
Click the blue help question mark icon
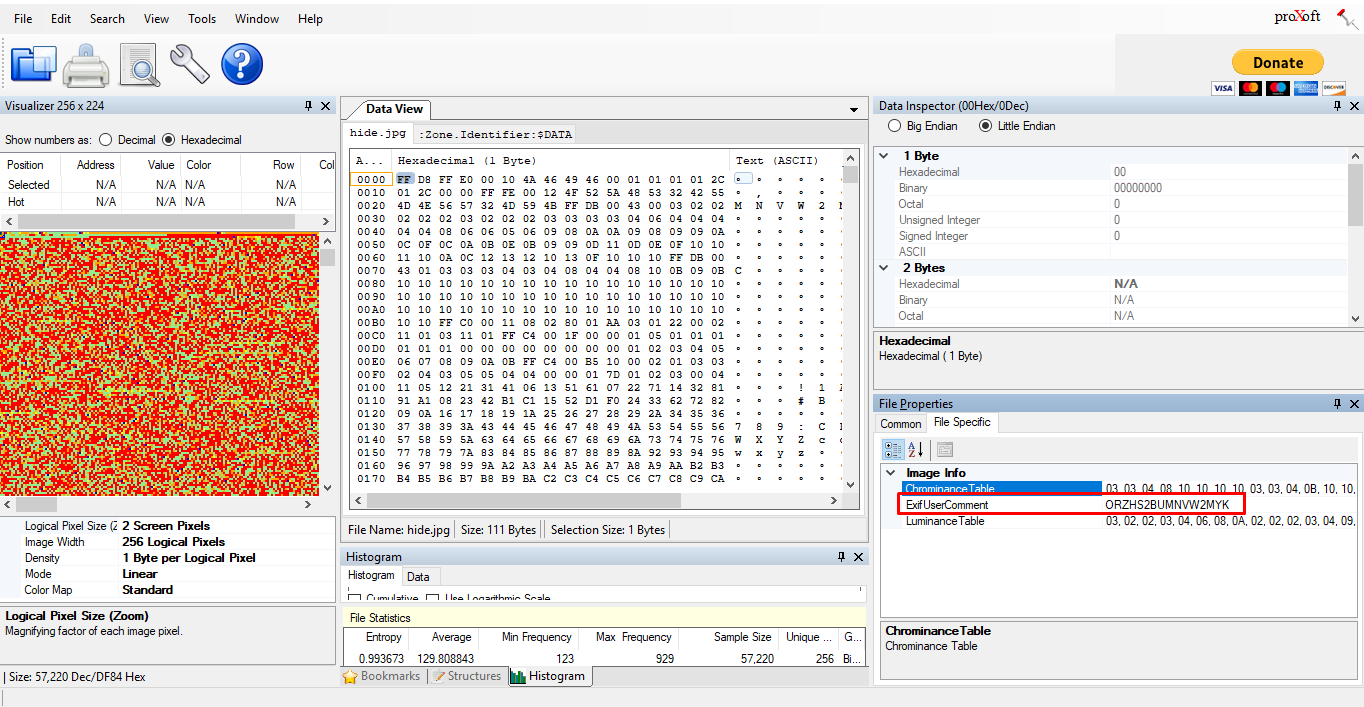[x=242, y=64]
